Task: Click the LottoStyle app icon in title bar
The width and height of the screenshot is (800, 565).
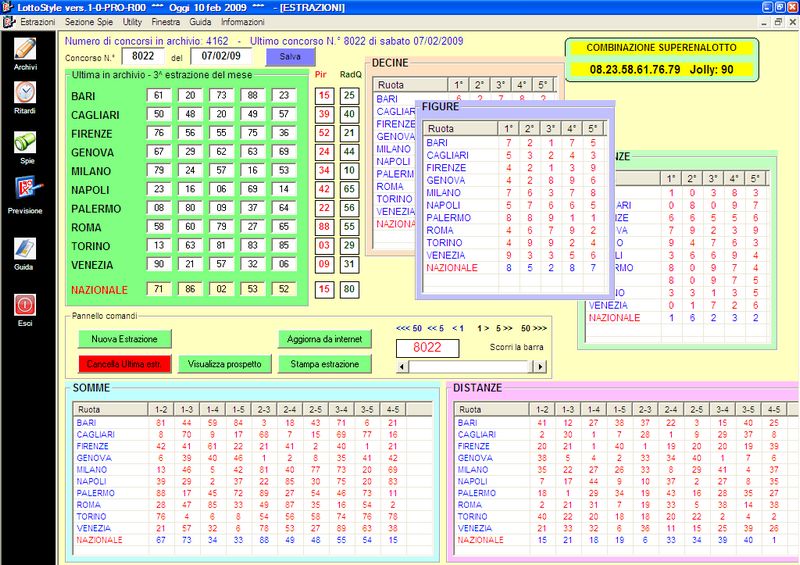Action: pos(8,7)
